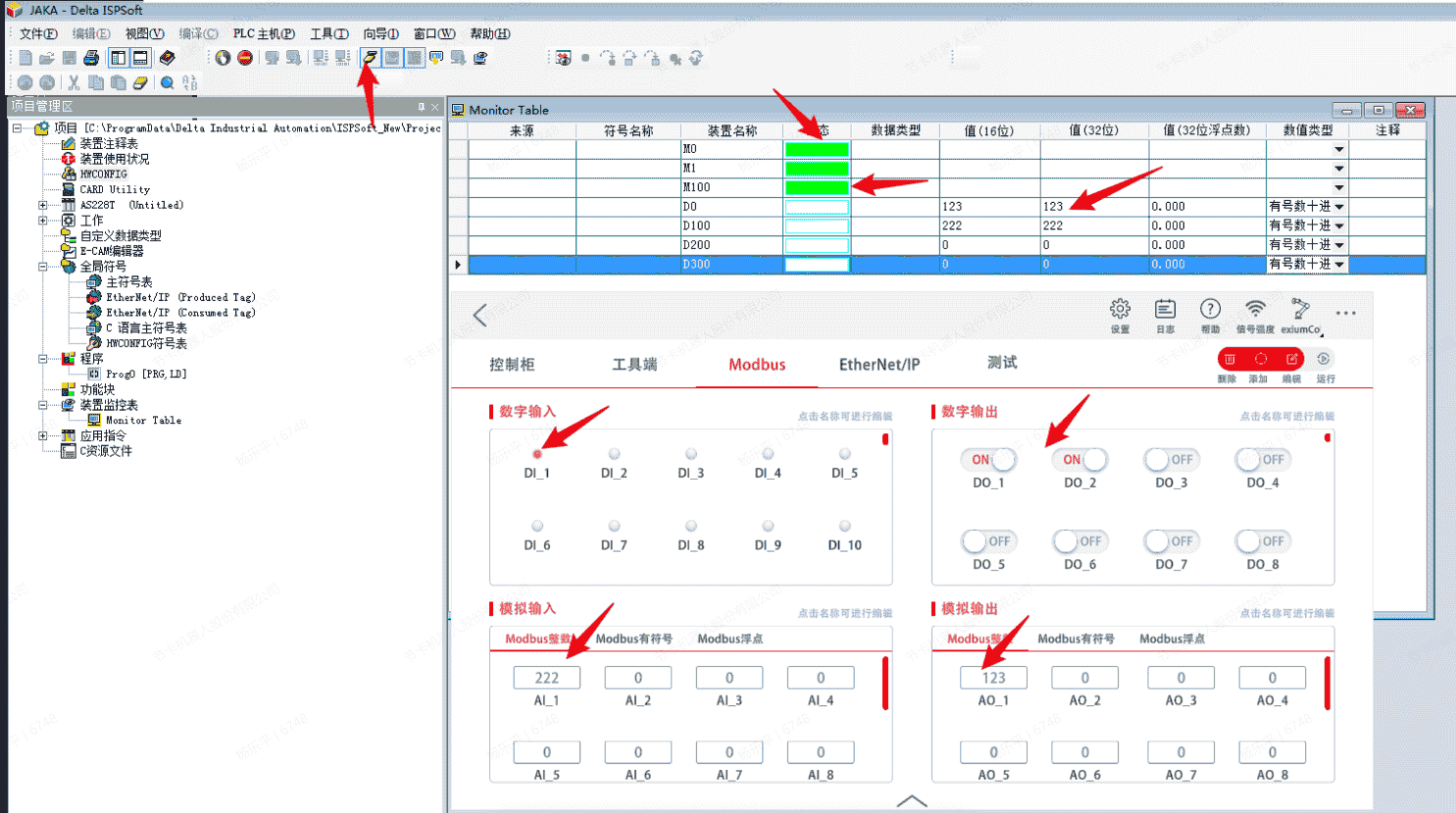Turn on the DO_3 switch
The image size is (1456, 813).
pos(1171,459)
